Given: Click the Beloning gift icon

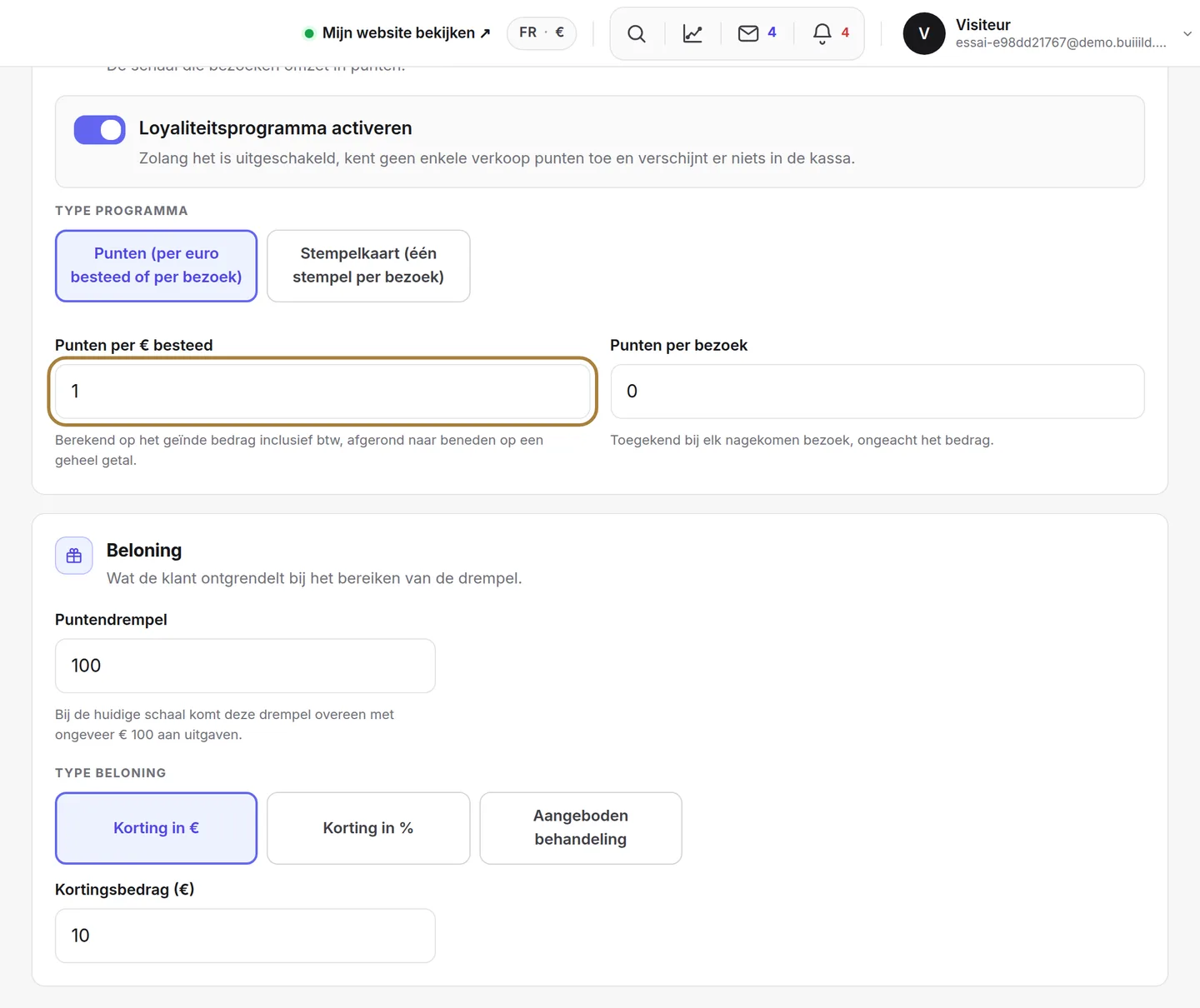Looking at the screenshot, I should [74, 556].
